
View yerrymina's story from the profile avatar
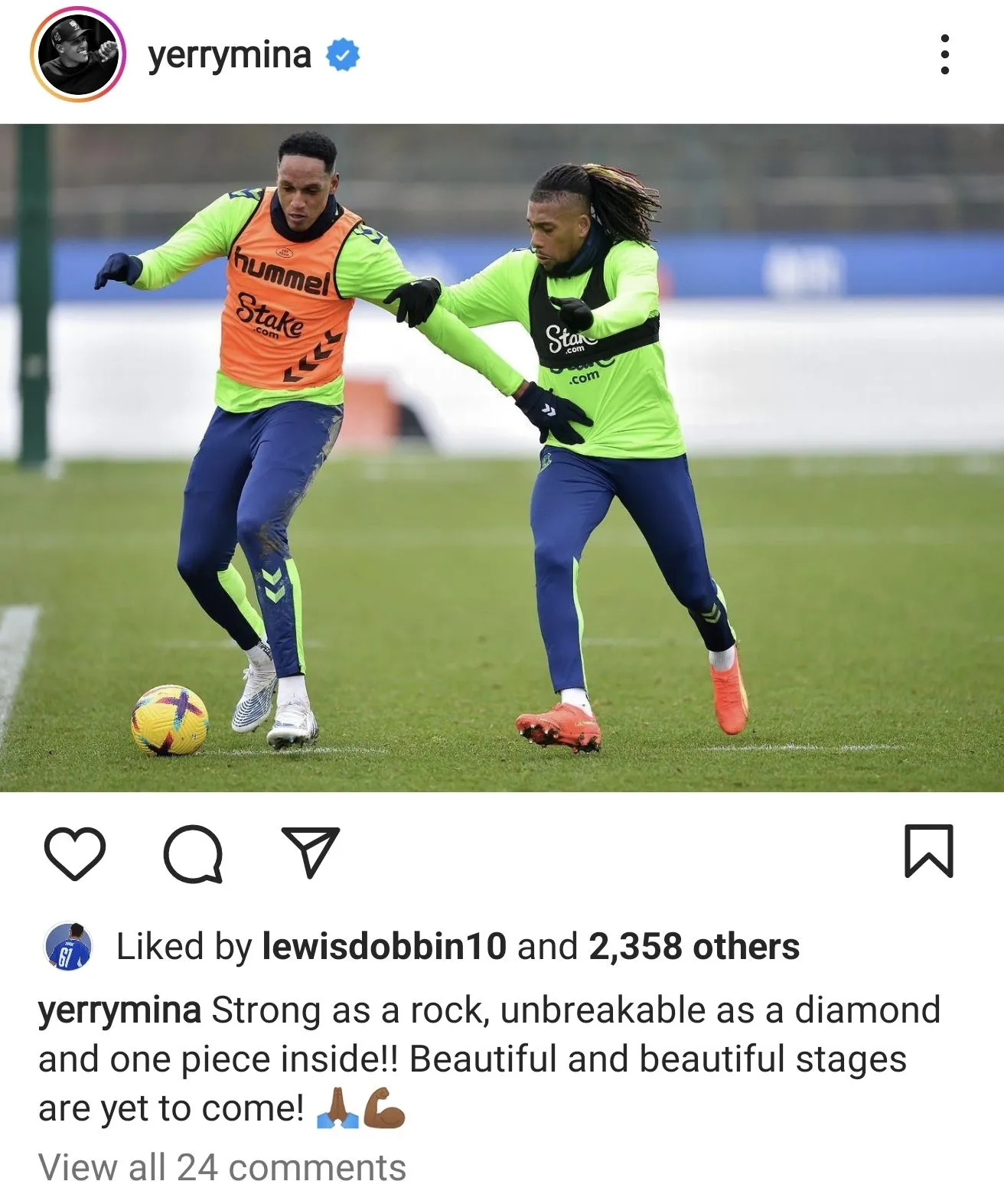77,54
